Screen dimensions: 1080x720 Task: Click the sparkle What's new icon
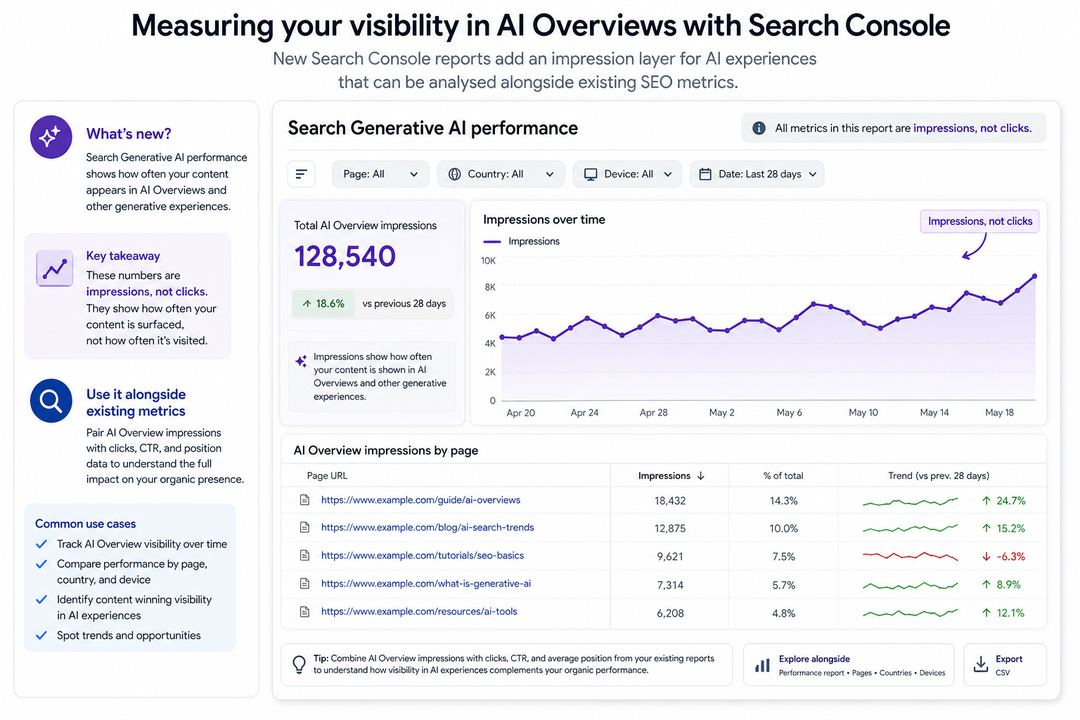(51, 136)
